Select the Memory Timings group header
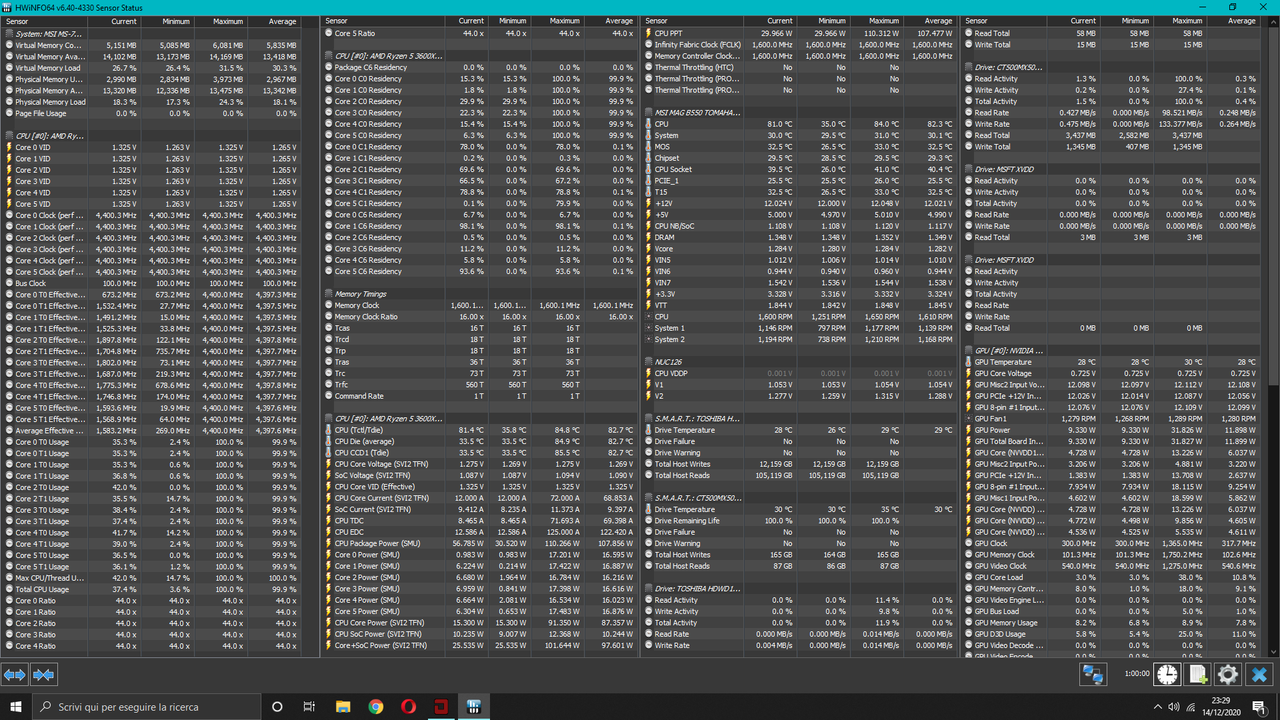The image size is (1280, 720). coord(479,294)
